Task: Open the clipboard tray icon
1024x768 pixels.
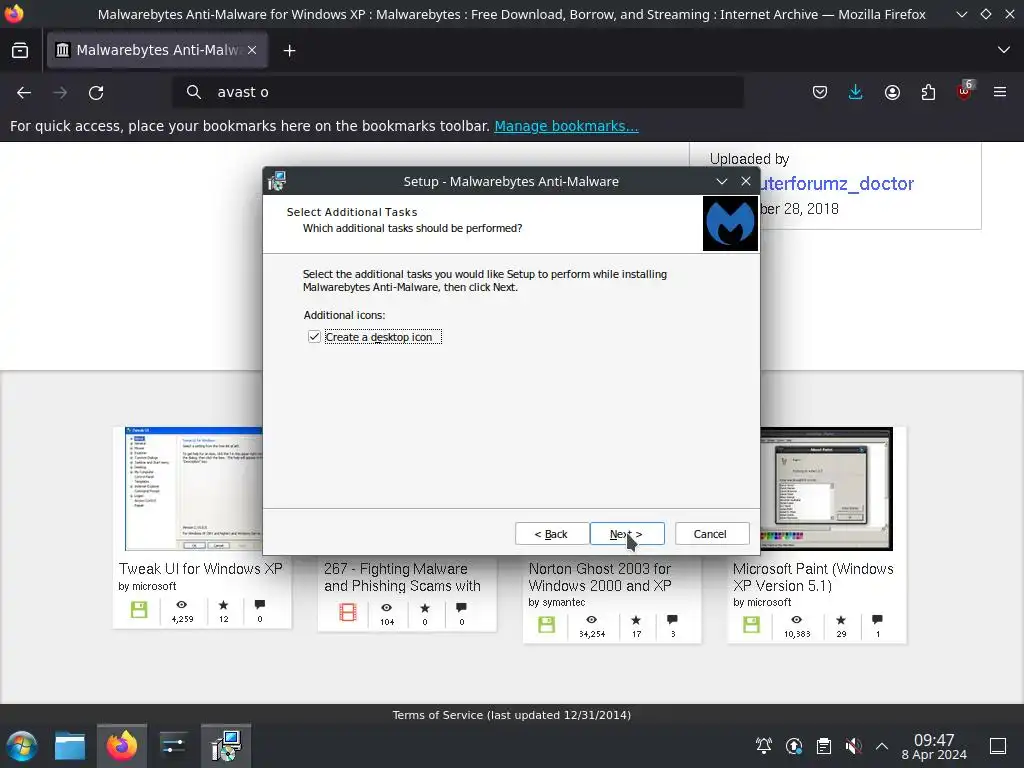Action: tap(824, 746)
